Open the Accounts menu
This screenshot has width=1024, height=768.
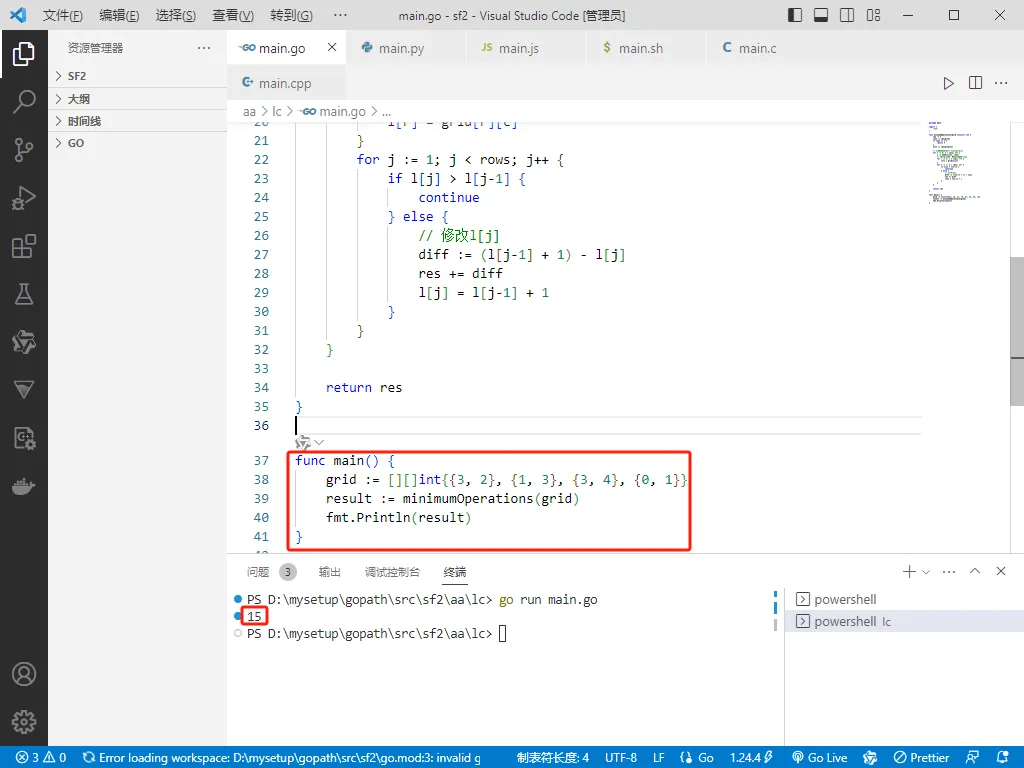24,674
